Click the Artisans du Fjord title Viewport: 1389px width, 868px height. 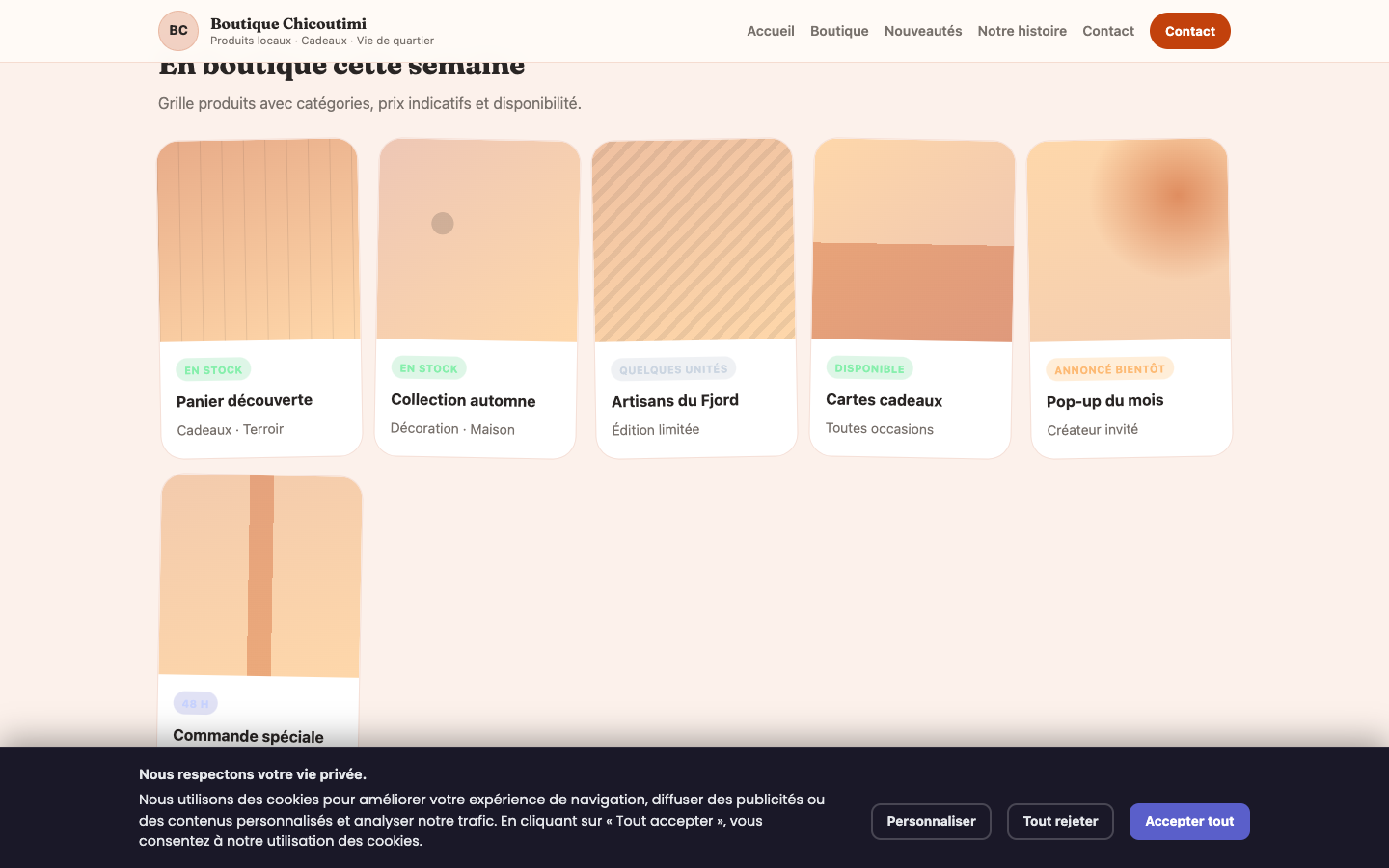pyautogui.click(x=675, y=400)
